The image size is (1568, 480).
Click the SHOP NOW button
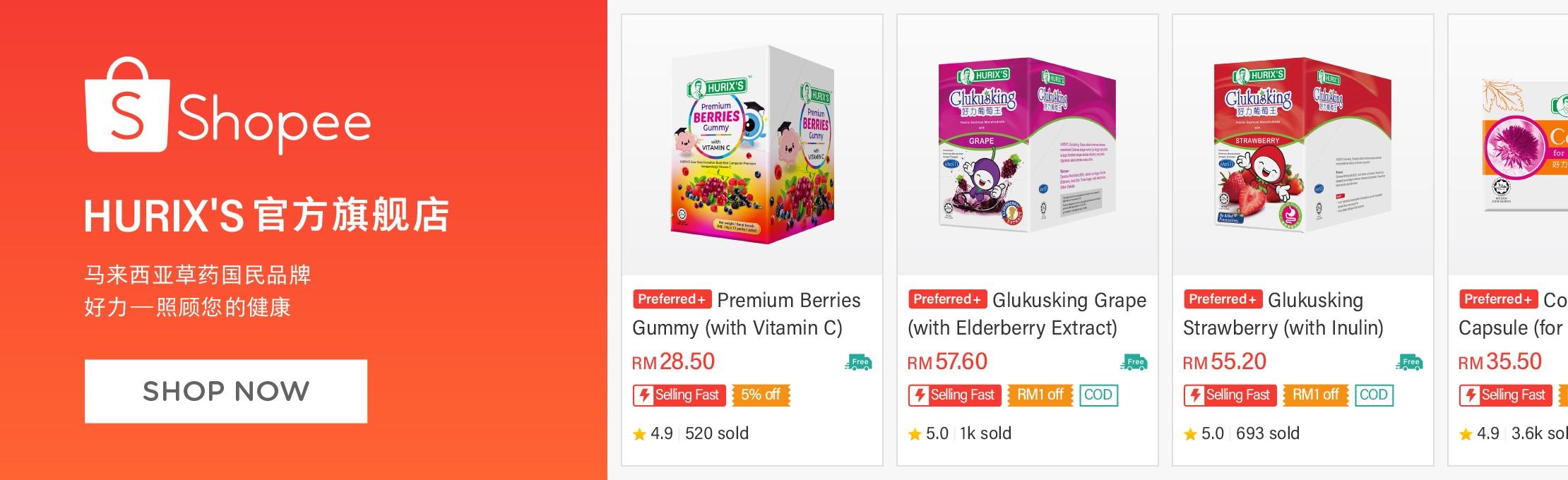click(x=226, y=391)
